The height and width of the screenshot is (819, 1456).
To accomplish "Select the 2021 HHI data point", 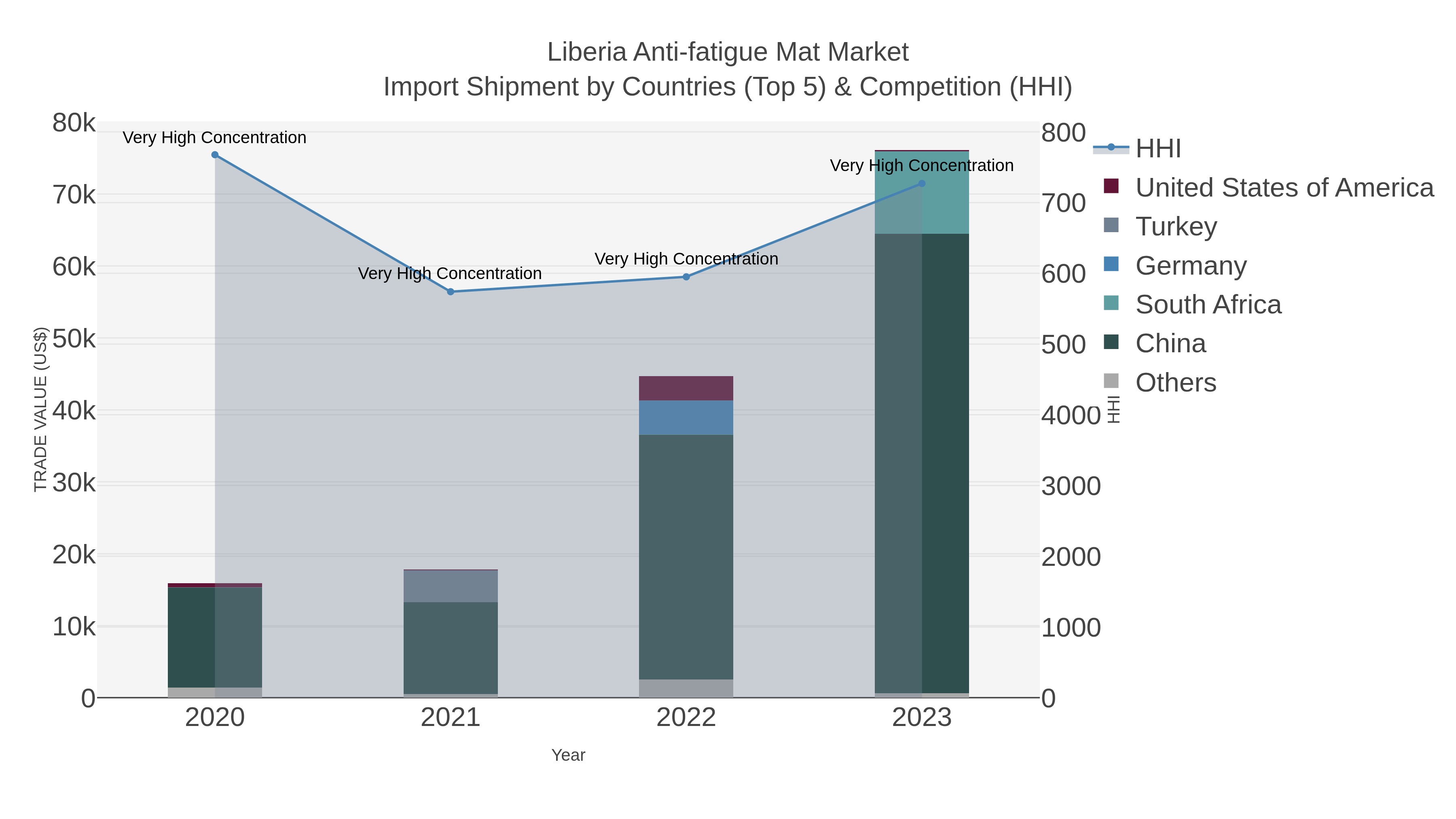I will tap(451, 292).
